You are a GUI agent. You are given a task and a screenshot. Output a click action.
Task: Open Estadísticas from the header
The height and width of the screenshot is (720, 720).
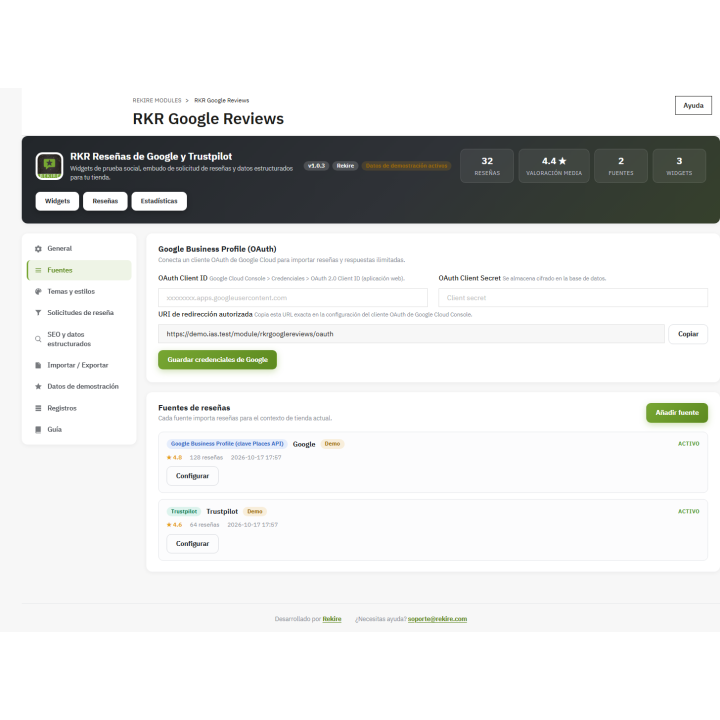pyautogui.click(x=159, y=201)
